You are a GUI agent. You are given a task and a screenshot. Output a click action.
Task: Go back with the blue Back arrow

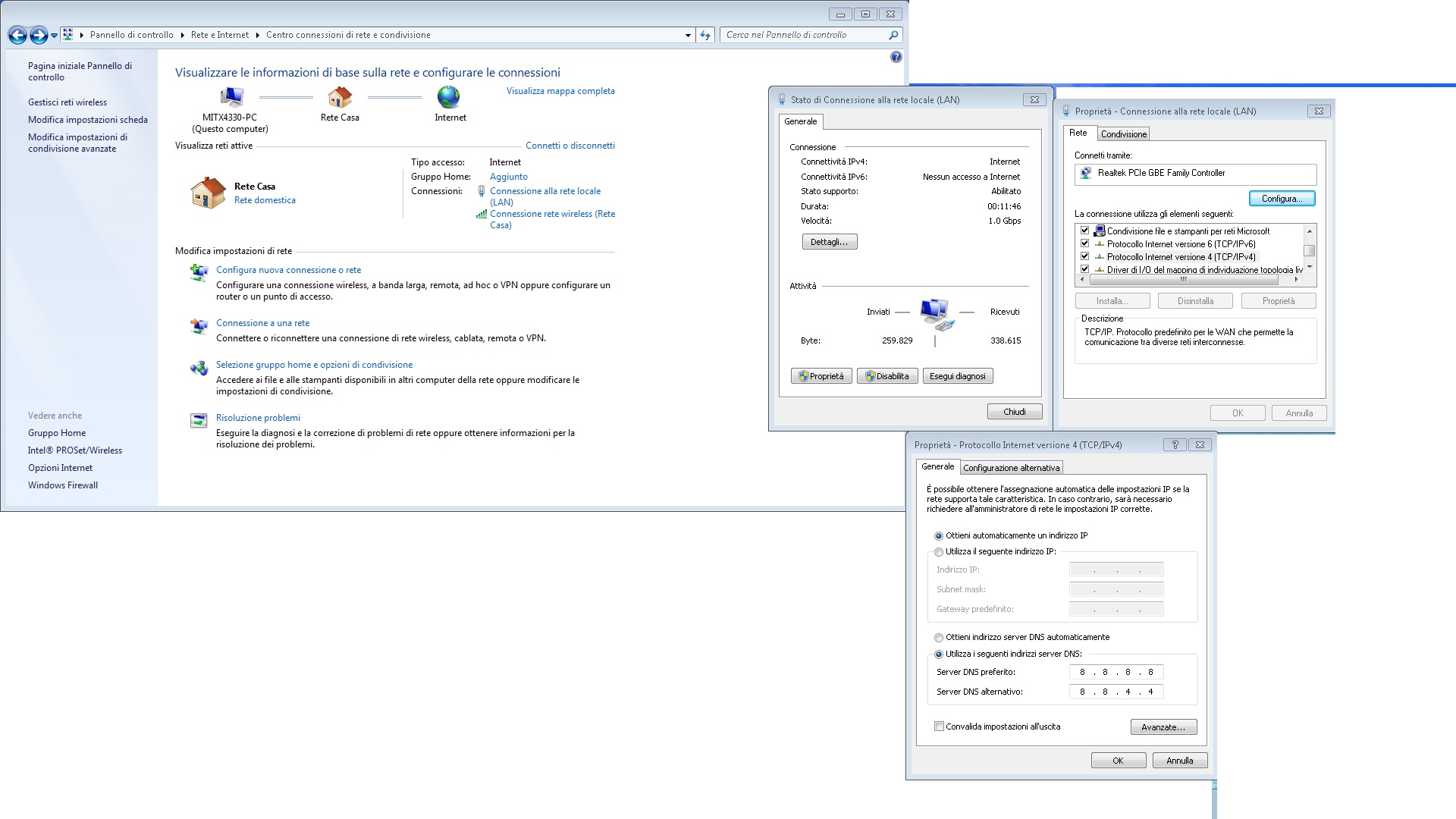[x=17, y=35]
